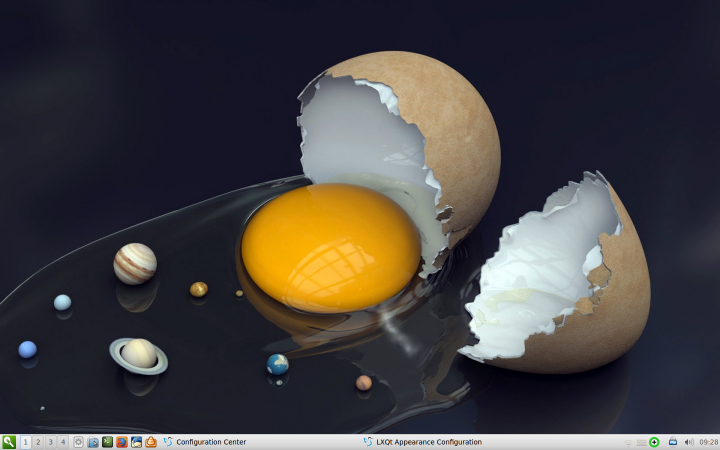Open the volume speaker control
Viewport: 720px width, 450px height.
(x=689, y=442)
